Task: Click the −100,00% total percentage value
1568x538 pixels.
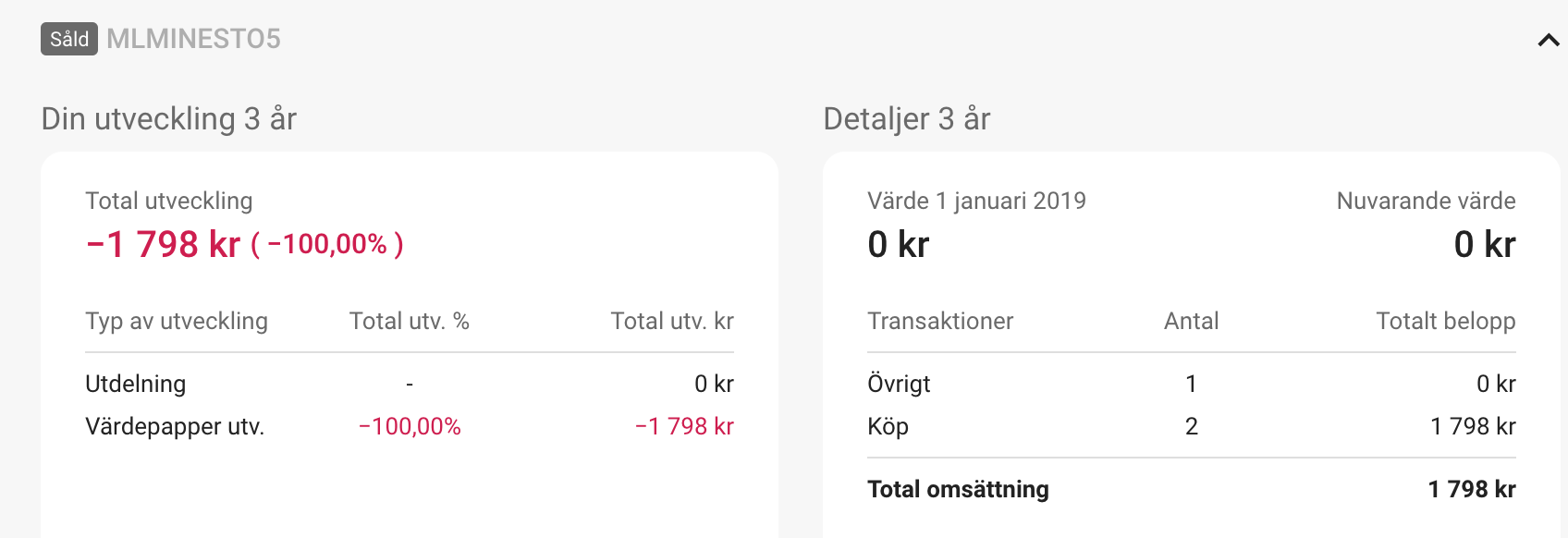Action: (327, 245)
